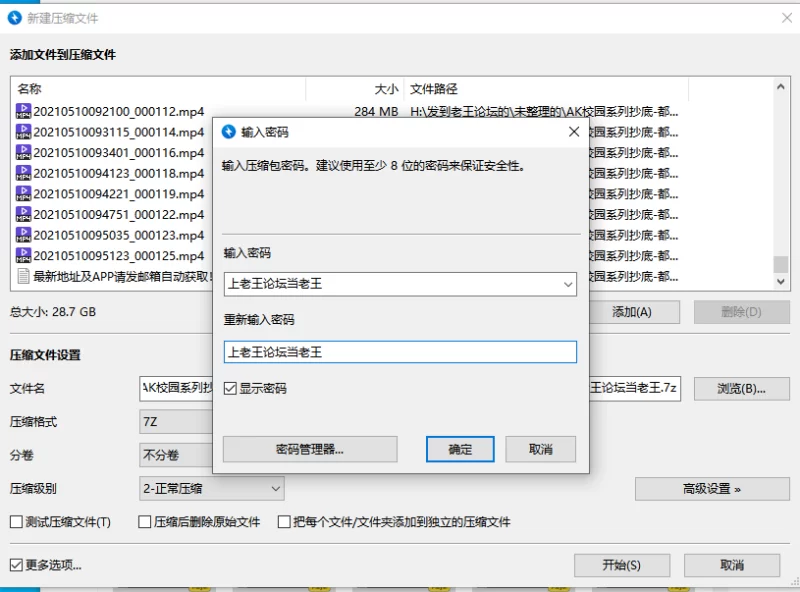
Task: Click the 284 MB size cell
Action: [x=377, y=111]
